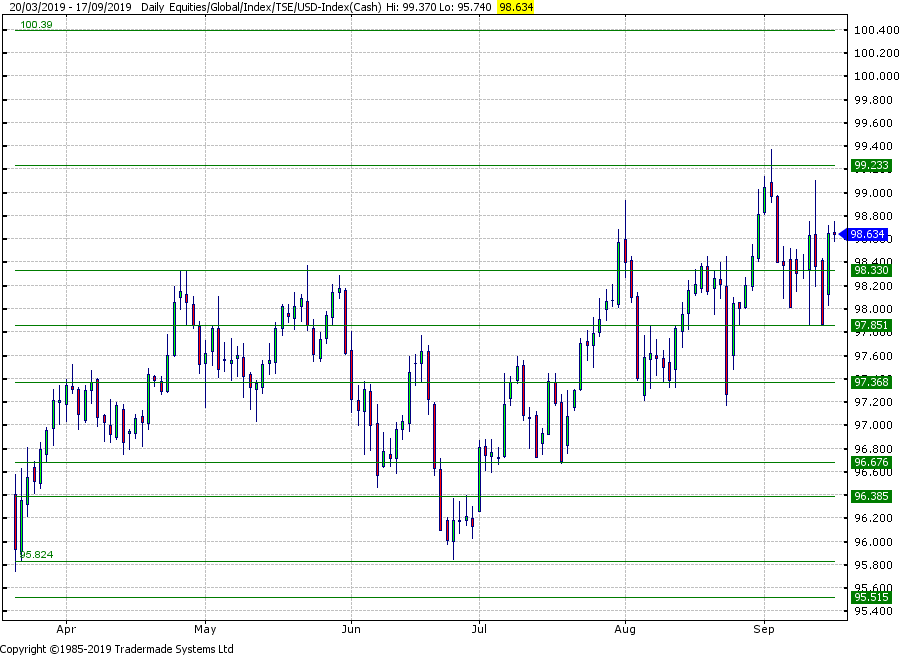
Task: Click the Jul label on the time axis
Action: (x=479, y=630)
